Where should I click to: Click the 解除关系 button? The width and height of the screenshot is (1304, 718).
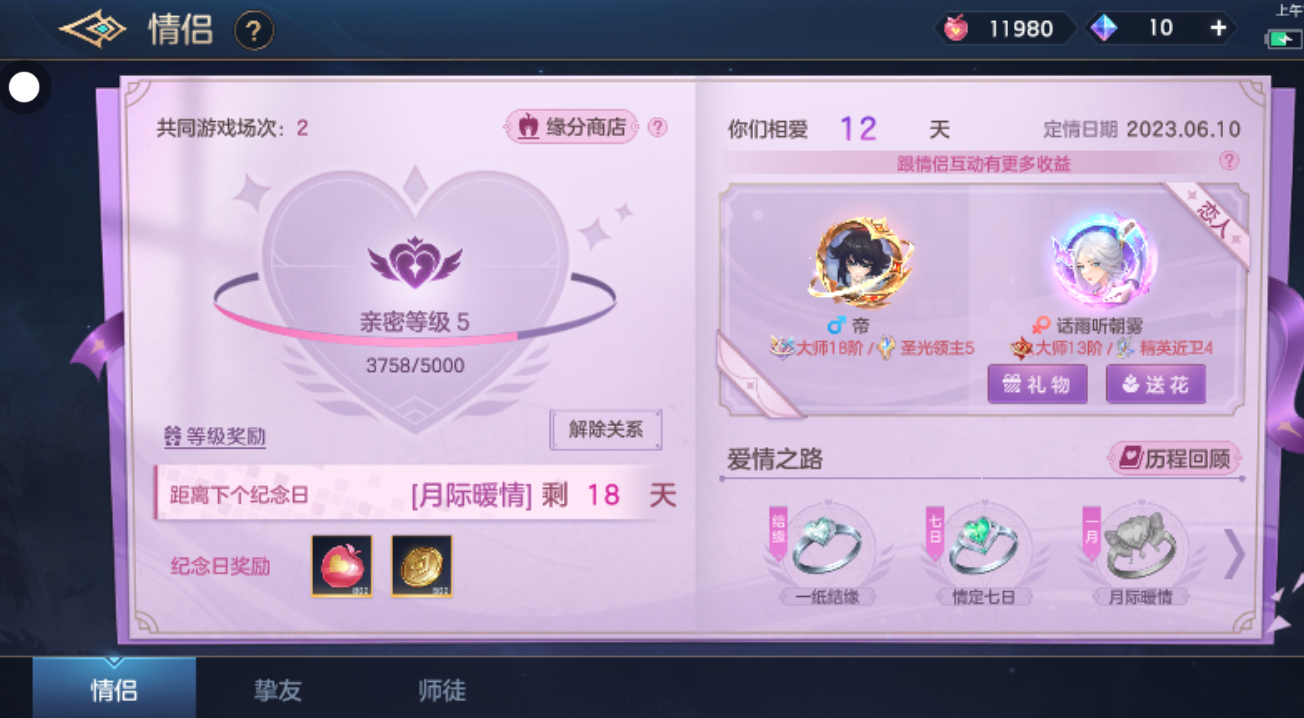click(x=606, y=429)
